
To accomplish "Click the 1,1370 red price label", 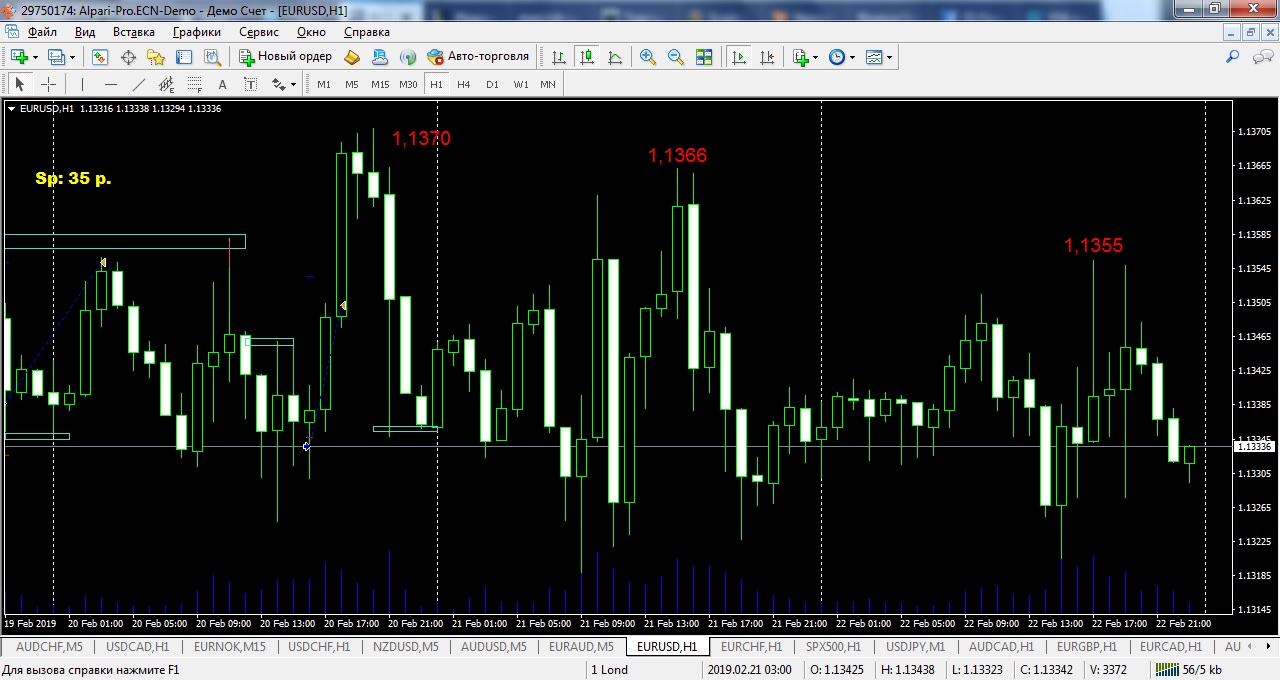I will (x=421, y=139).
